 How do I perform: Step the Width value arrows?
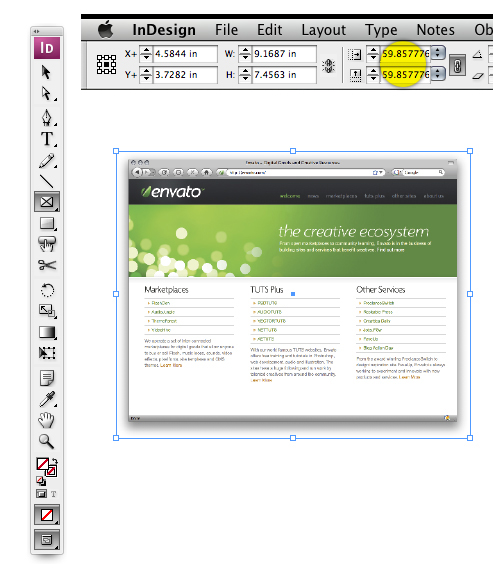(245, 54)
